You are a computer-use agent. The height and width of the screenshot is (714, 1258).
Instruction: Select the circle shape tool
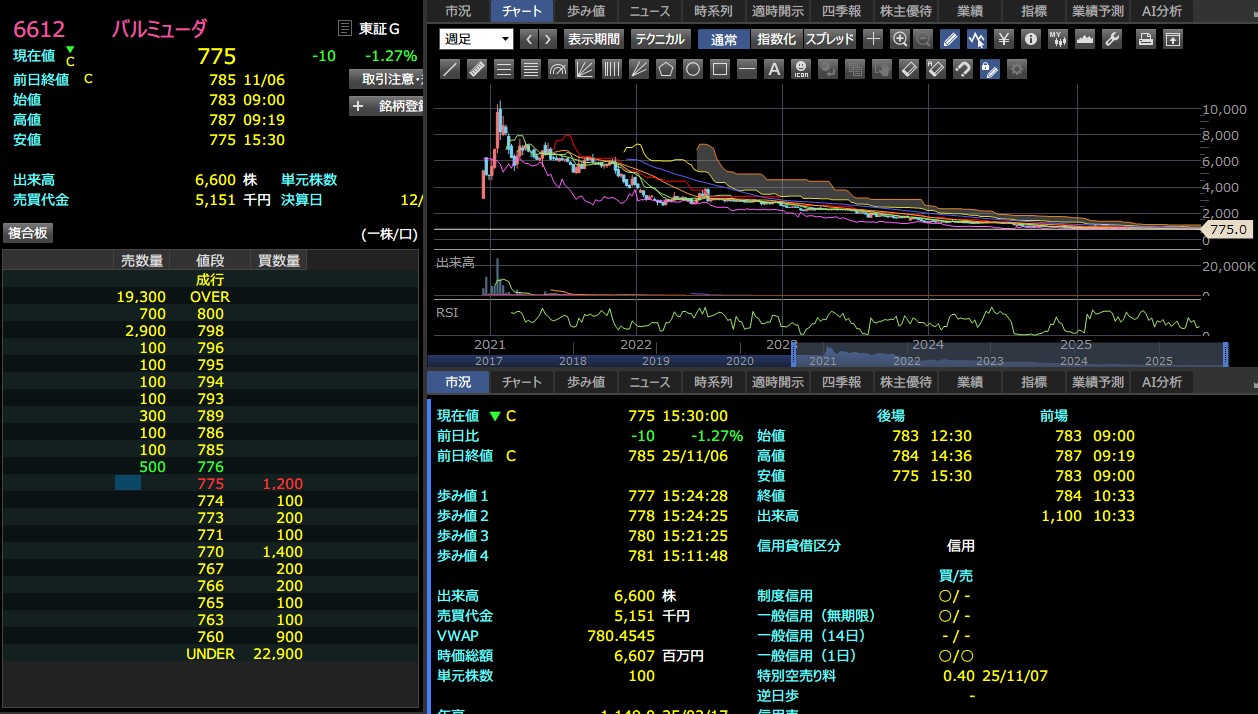click(x=693, y=69)
